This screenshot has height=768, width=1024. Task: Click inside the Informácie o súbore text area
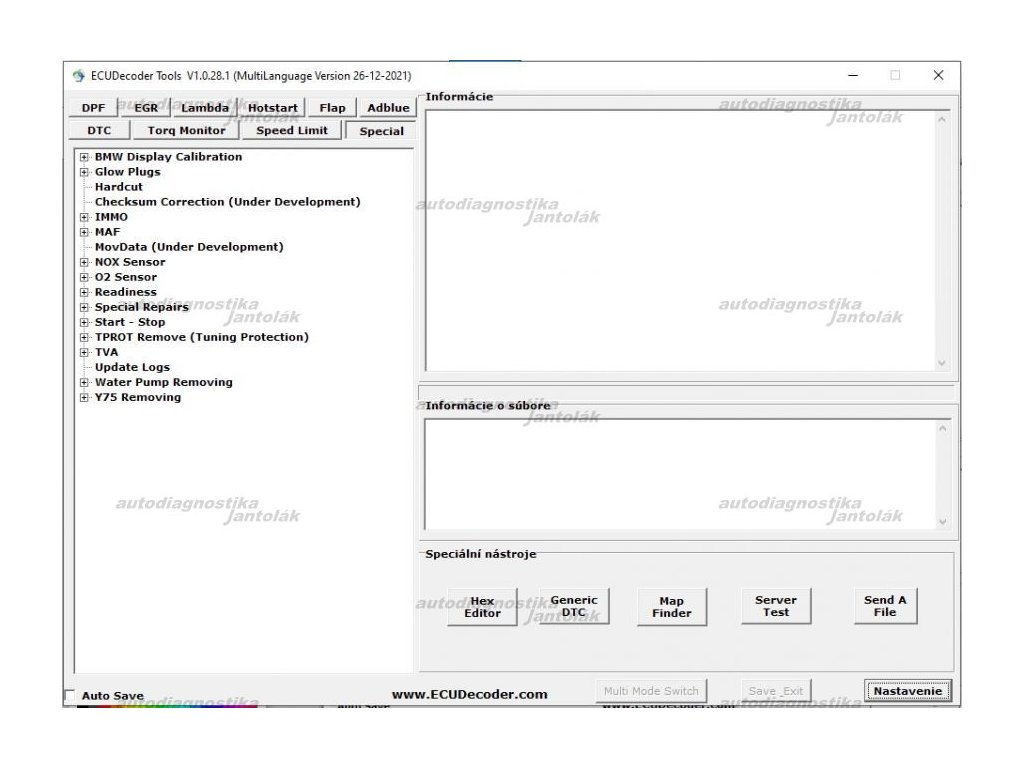(x=680, y=473)
